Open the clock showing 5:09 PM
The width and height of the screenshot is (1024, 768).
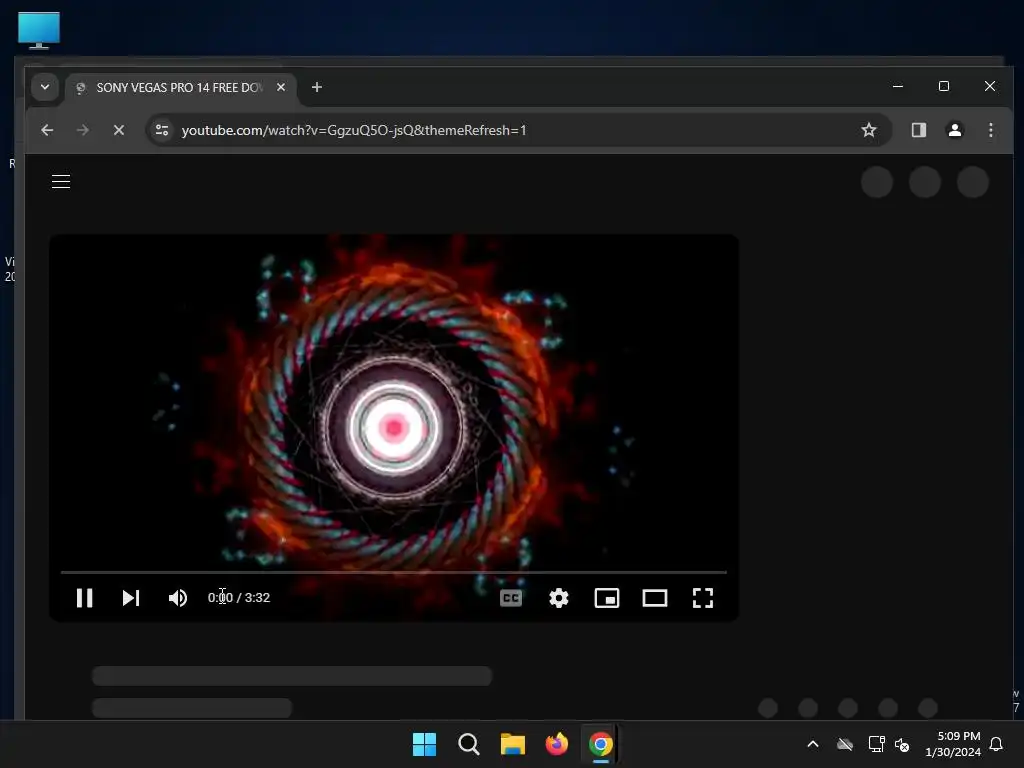[x=953, y=744]
